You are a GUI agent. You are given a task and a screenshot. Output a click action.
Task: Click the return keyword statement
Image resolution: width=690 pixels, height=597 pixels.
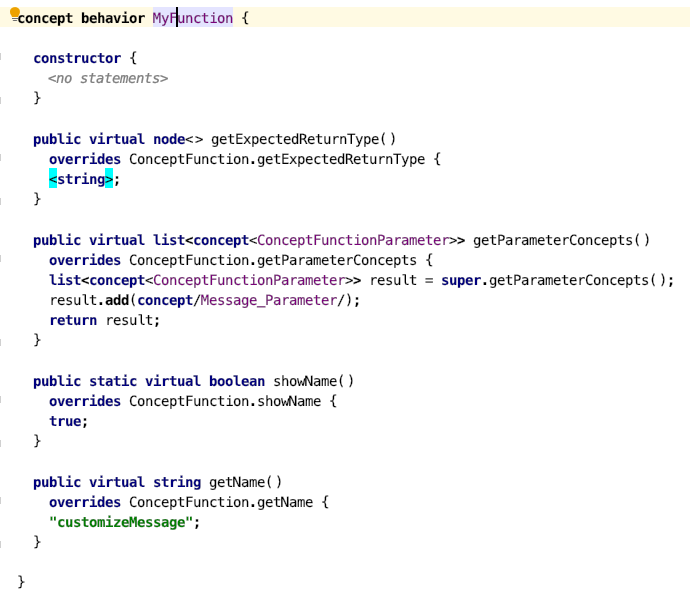73,320
